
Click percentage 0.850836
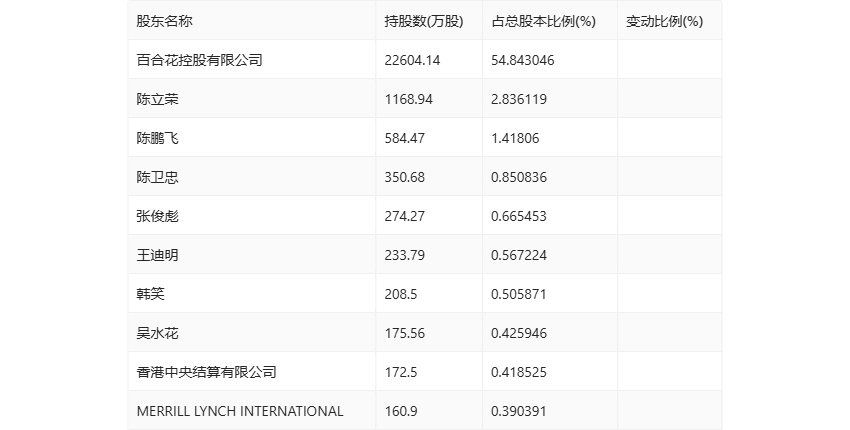point(519,177)
